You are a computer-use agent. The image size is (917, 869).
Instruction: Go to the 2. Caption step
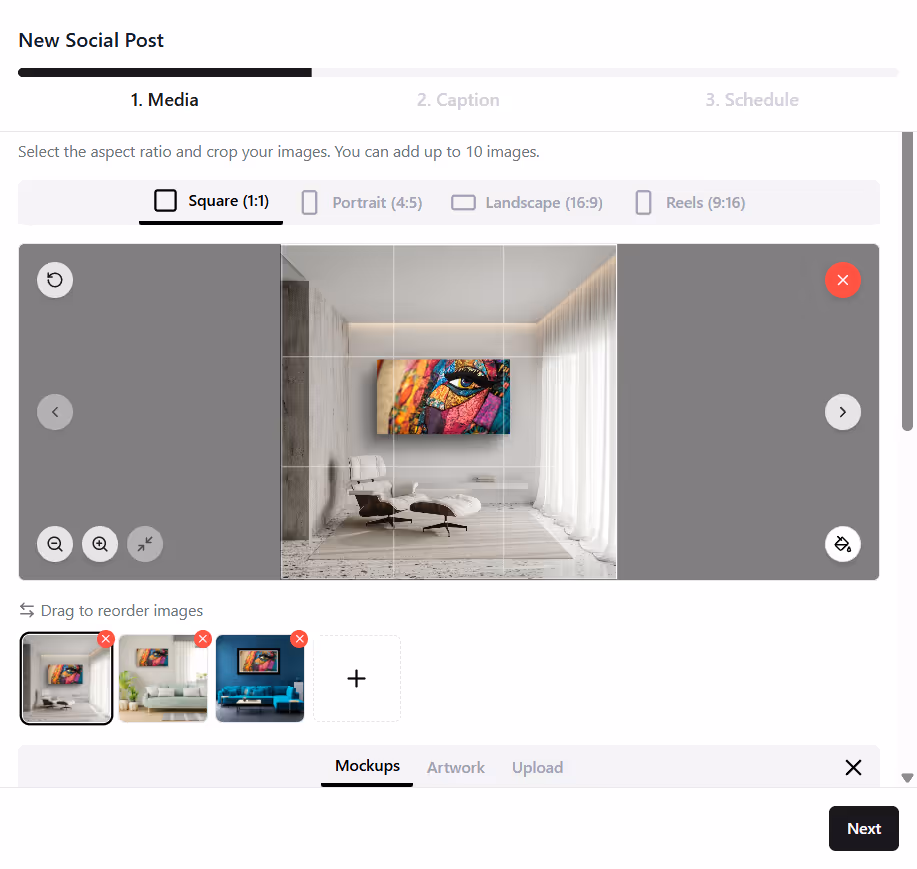[458, 99]
